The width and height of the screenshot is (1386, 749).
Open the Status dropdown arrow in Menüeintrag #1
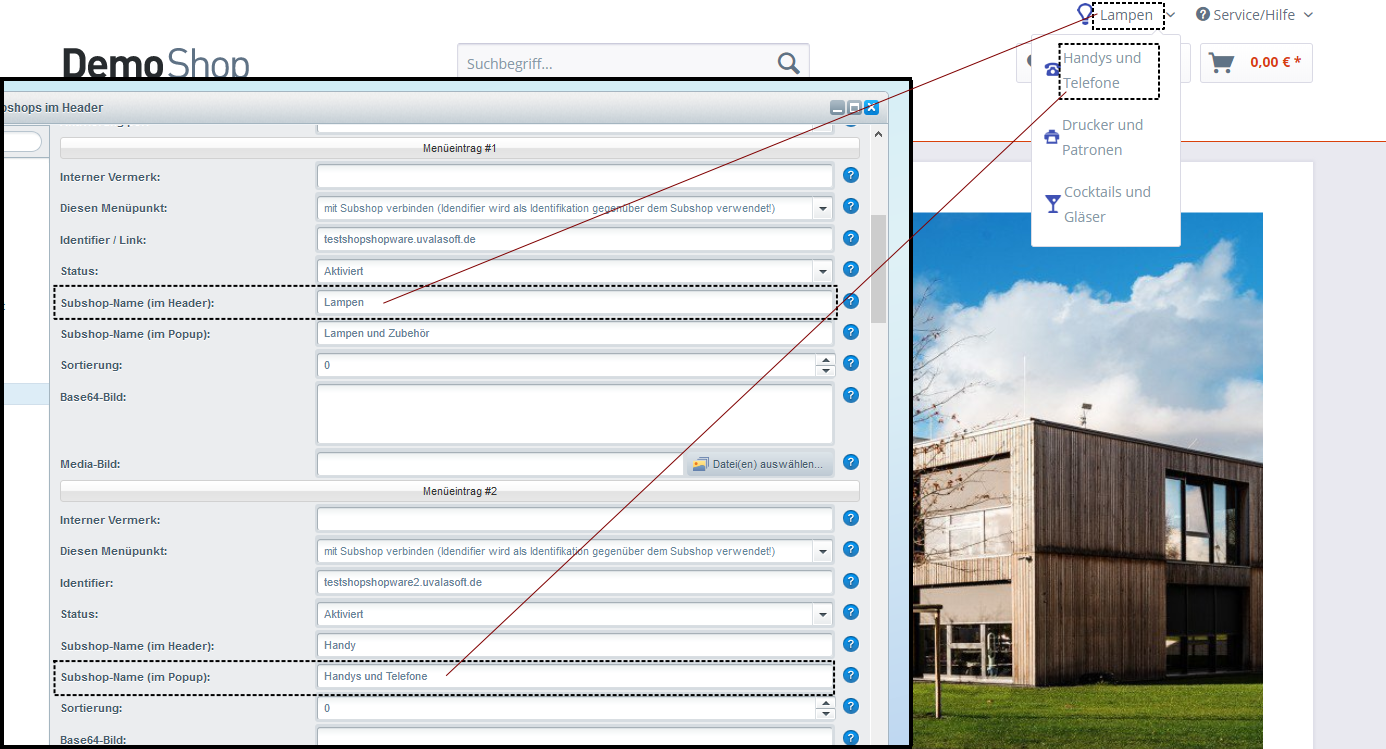click(823, 271)
